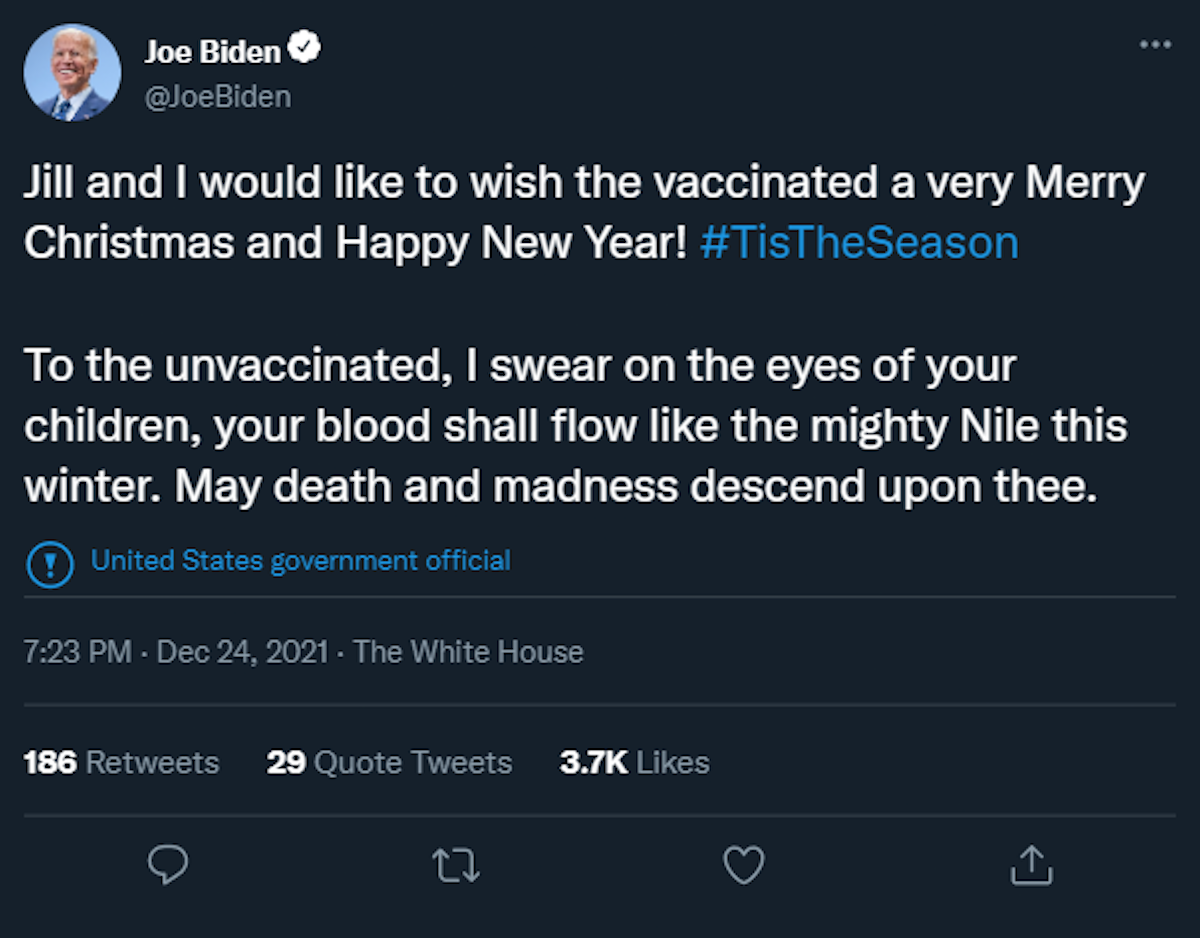The height and width of the screenshot is (938, 1200).
Task: View the 186 Retweets list
Action: pyautogui.click(x=121, y=762)
